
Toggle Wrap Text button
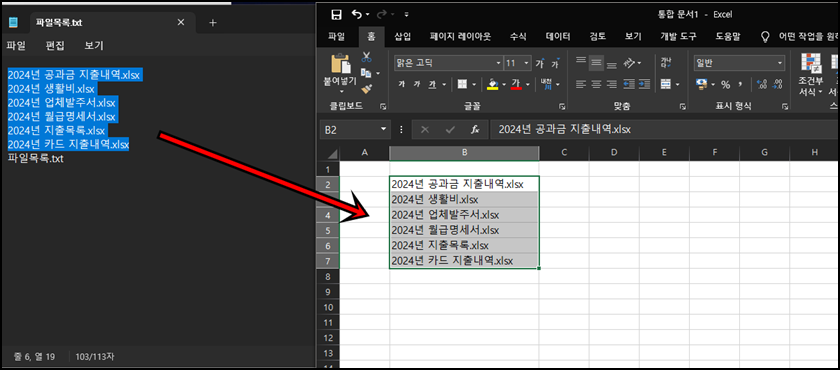point(666,63)
